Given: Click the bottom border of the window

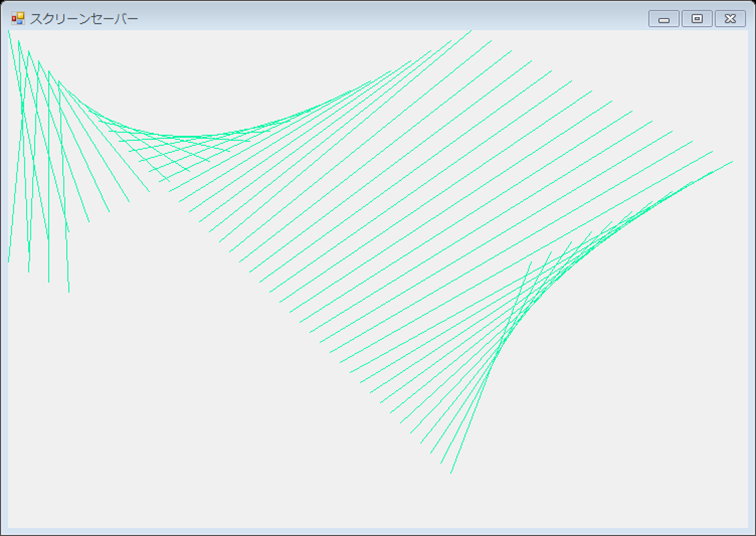Looking at the screenshot, I should tap(378, 531).
